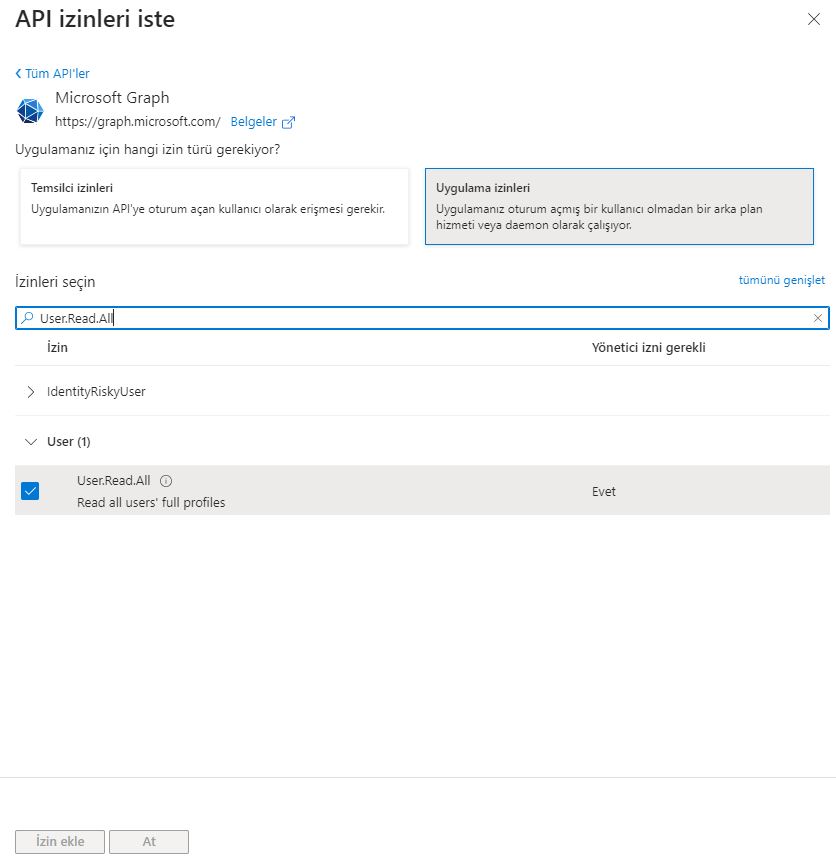Click the Microsoft Graph logo icon
The width and height of the screenshot is (836, 865).
click(x=30, y=111)
